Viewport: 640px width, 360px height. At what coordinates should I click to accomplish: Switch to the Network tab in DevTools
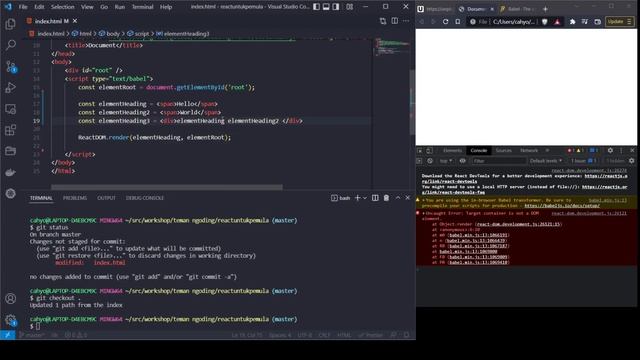[529, 151]
